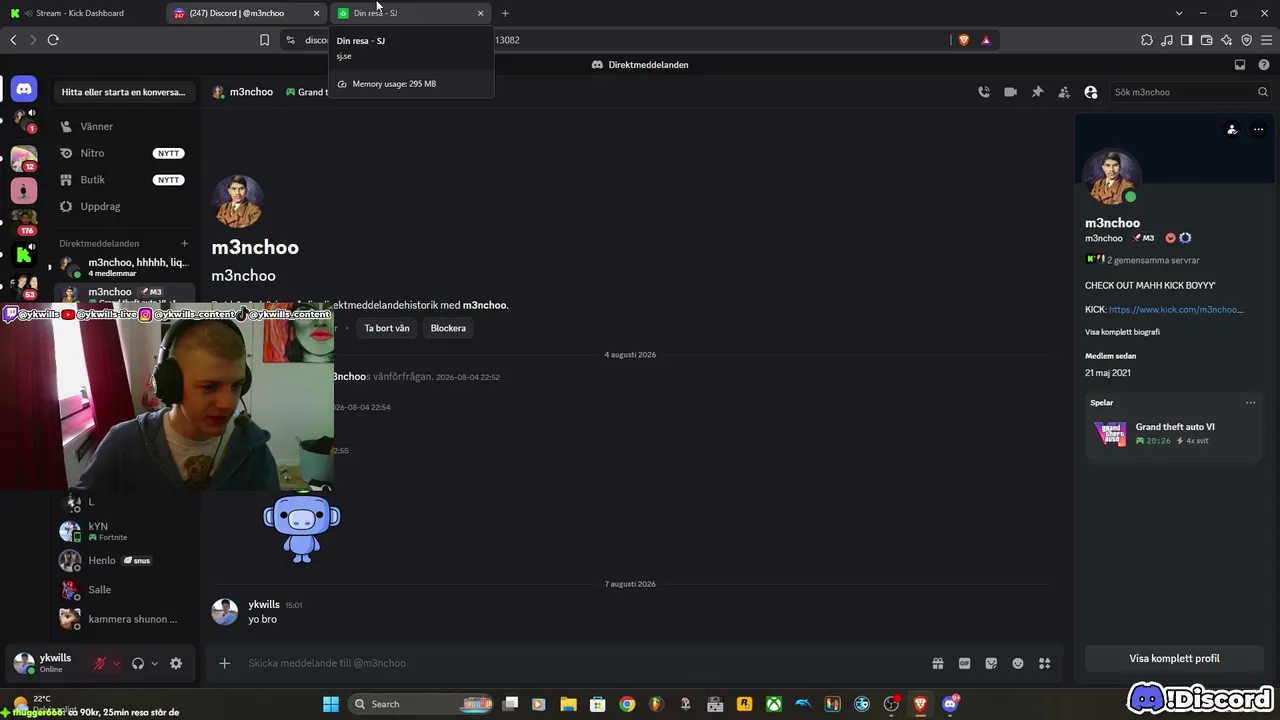Select the Salle direct message

(x=125, y=590)
